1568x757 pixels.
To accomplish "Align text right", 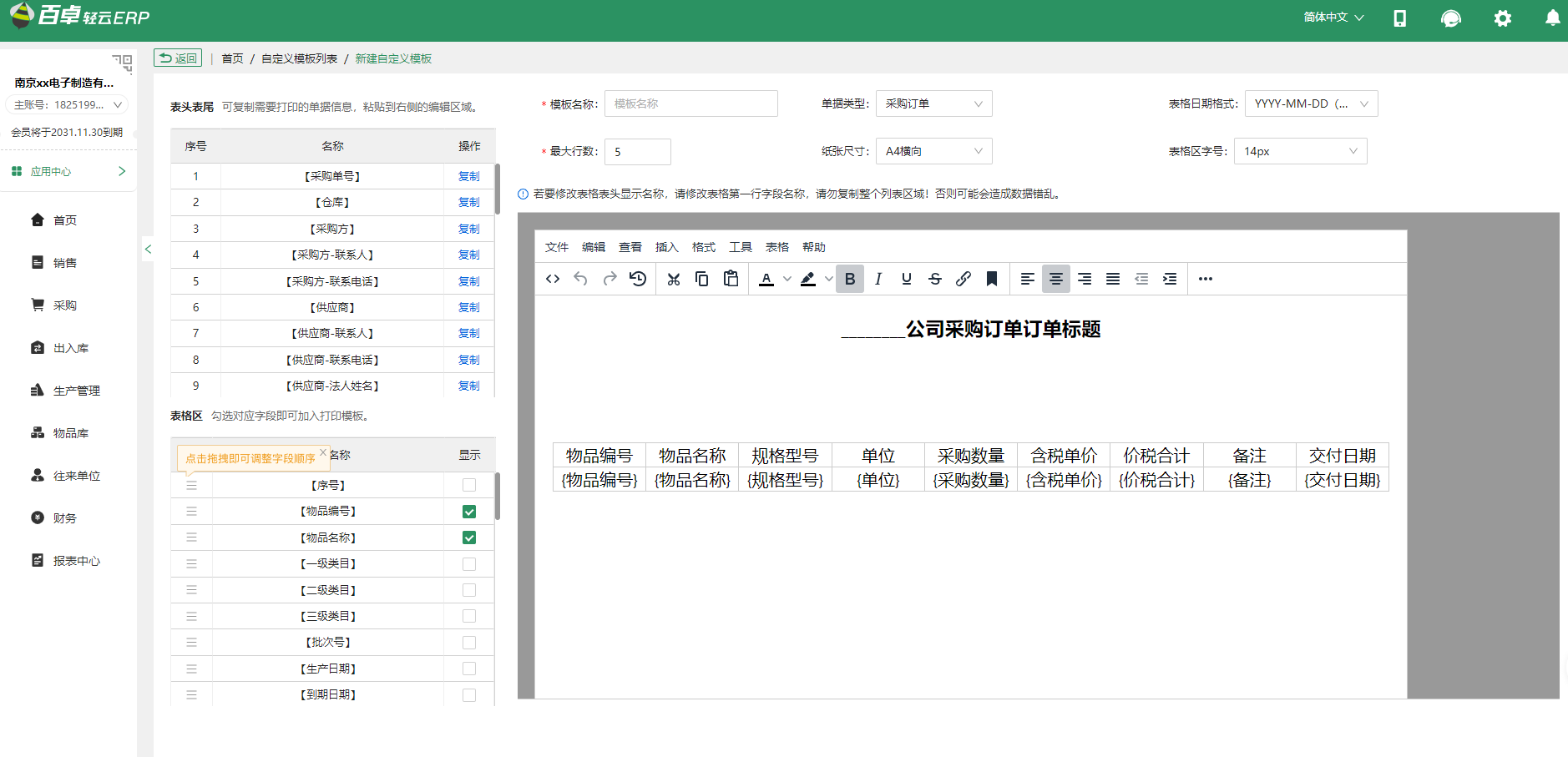I will tap(1085, 279).
